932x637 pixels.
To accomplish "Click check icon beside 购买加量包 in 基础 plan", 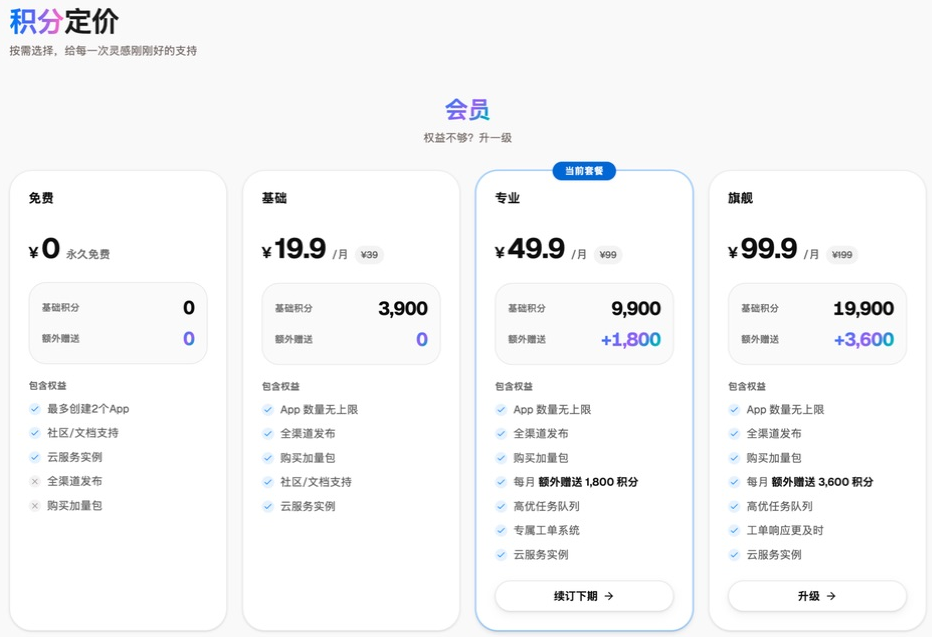I will point(267,458).
